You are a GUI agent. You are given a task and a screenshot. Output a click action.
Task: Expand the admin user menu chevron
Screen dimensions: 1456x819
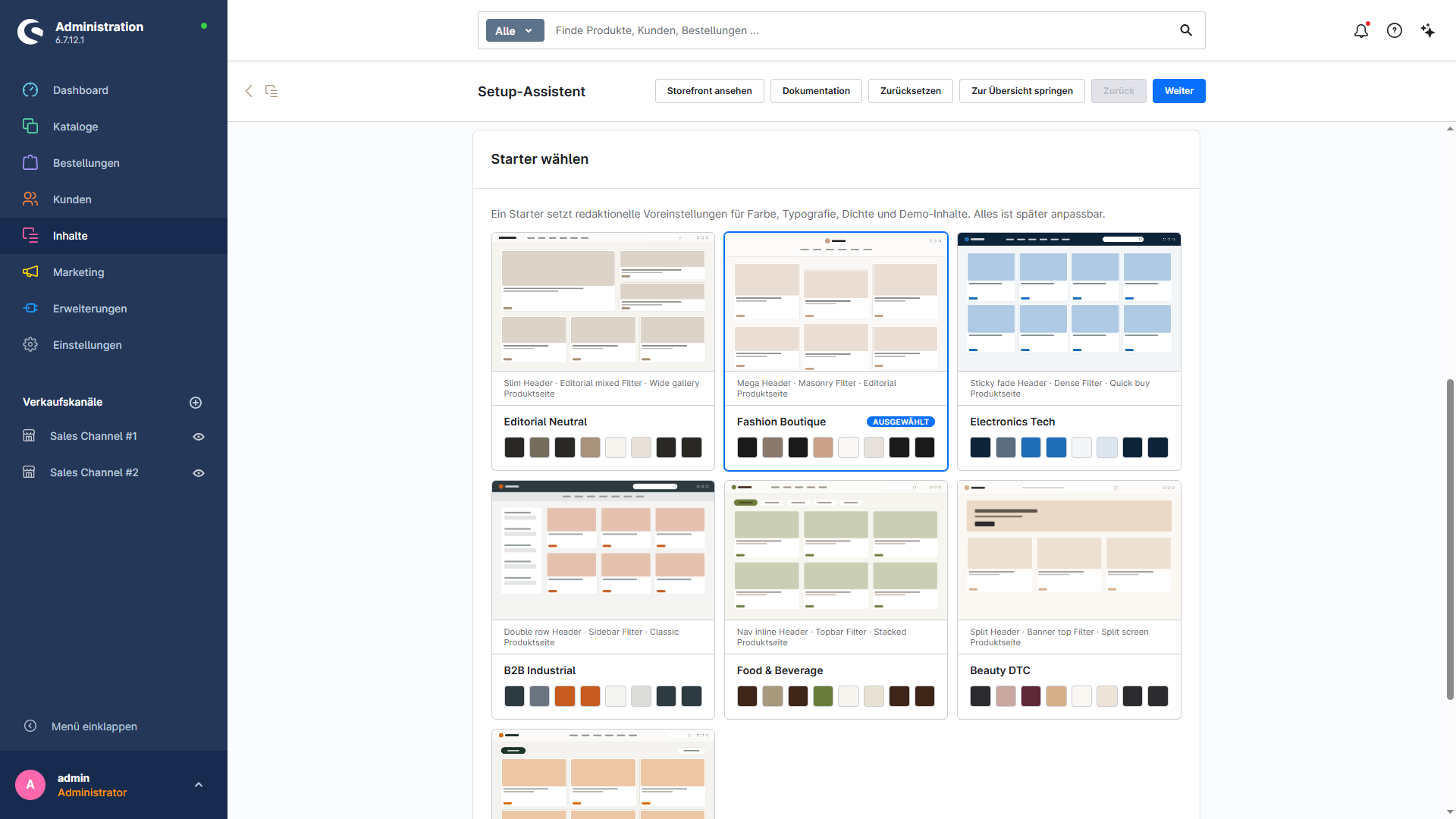pyautogui.click(x=199, y=785)
